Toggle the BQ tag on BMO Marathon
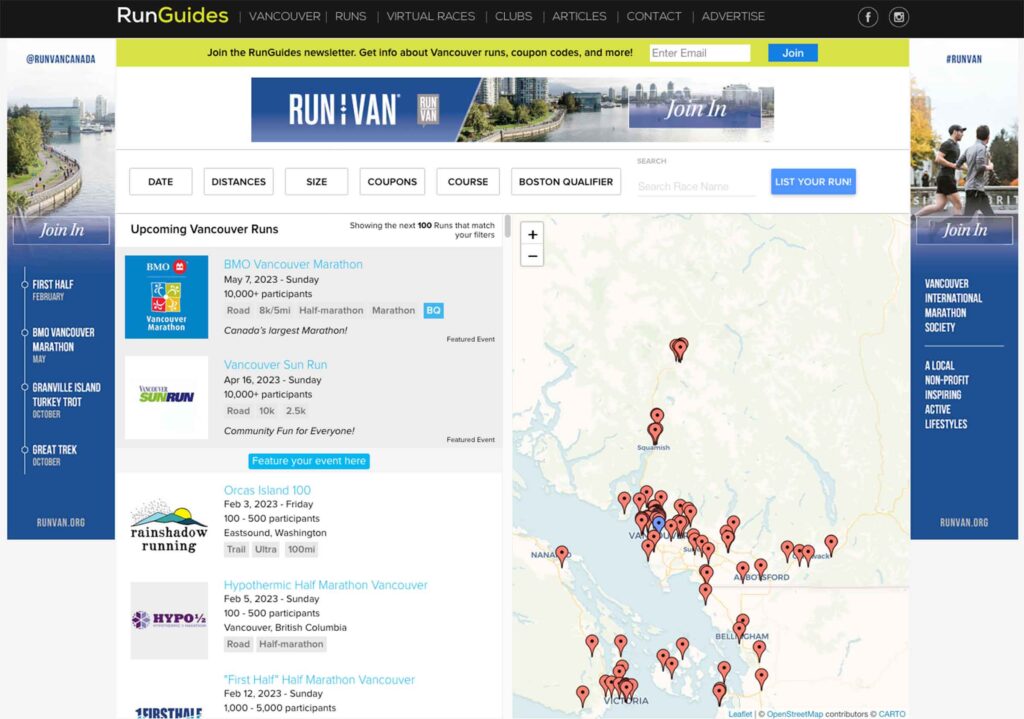Viewport: 1024px width, 719px height. pos(433,310)
